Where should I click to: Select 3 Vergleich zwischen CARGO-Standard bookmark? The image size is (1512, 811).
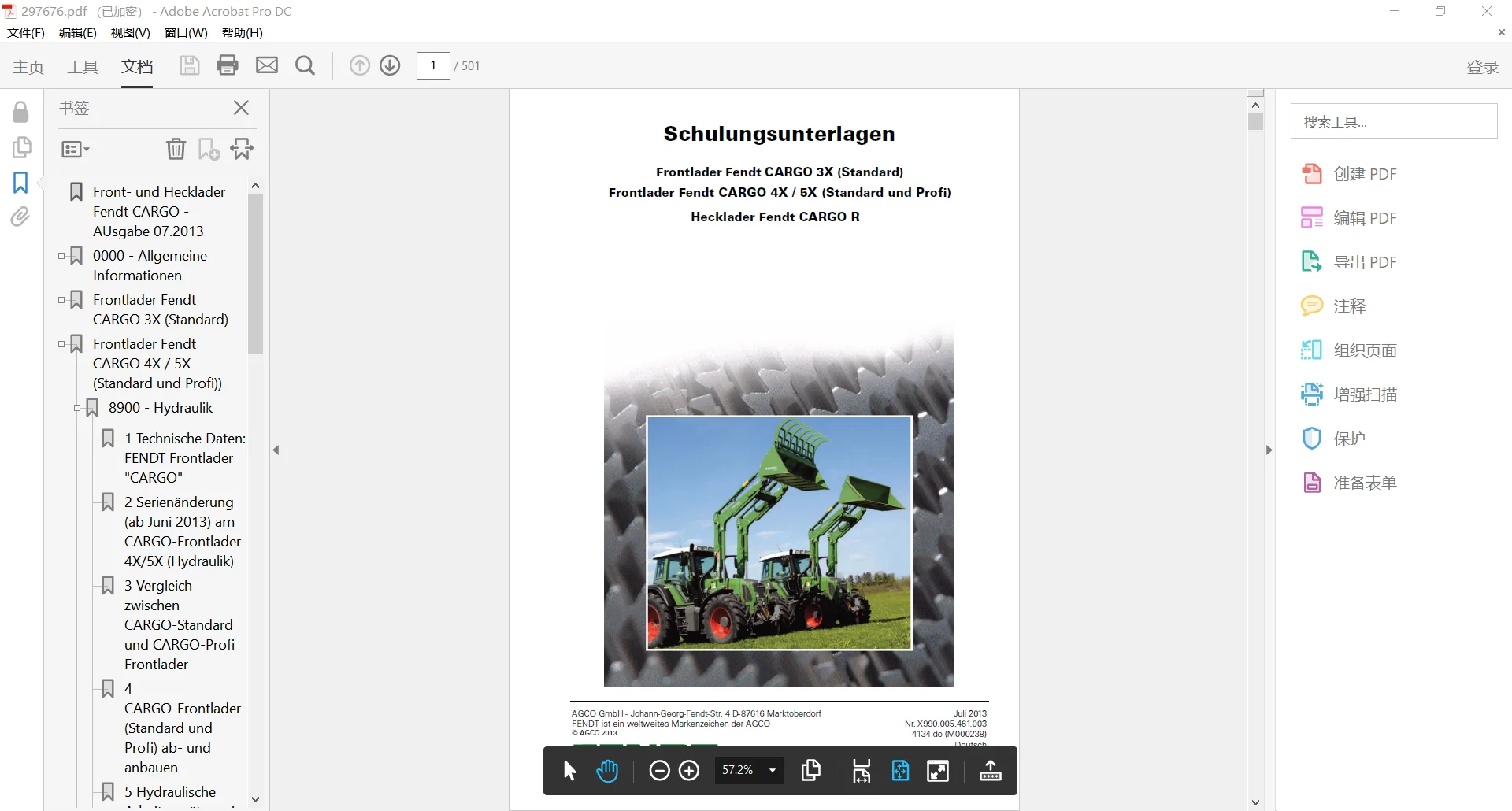tap(179, 624)
